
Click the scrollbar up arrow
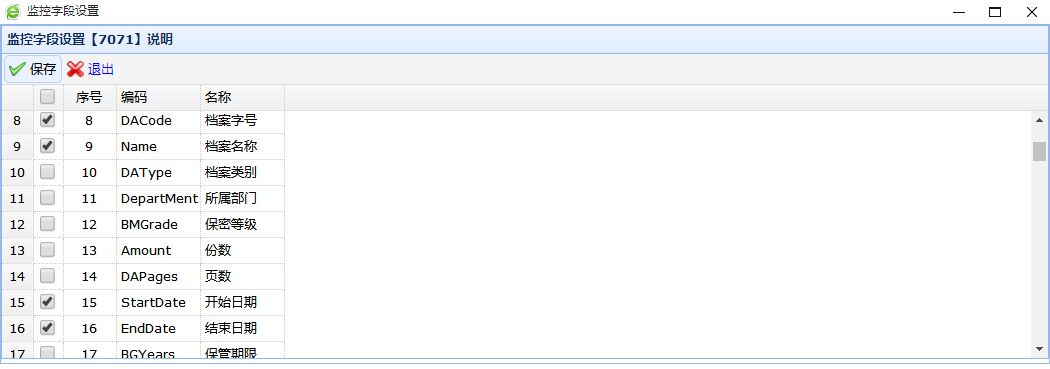(1039, 121)
